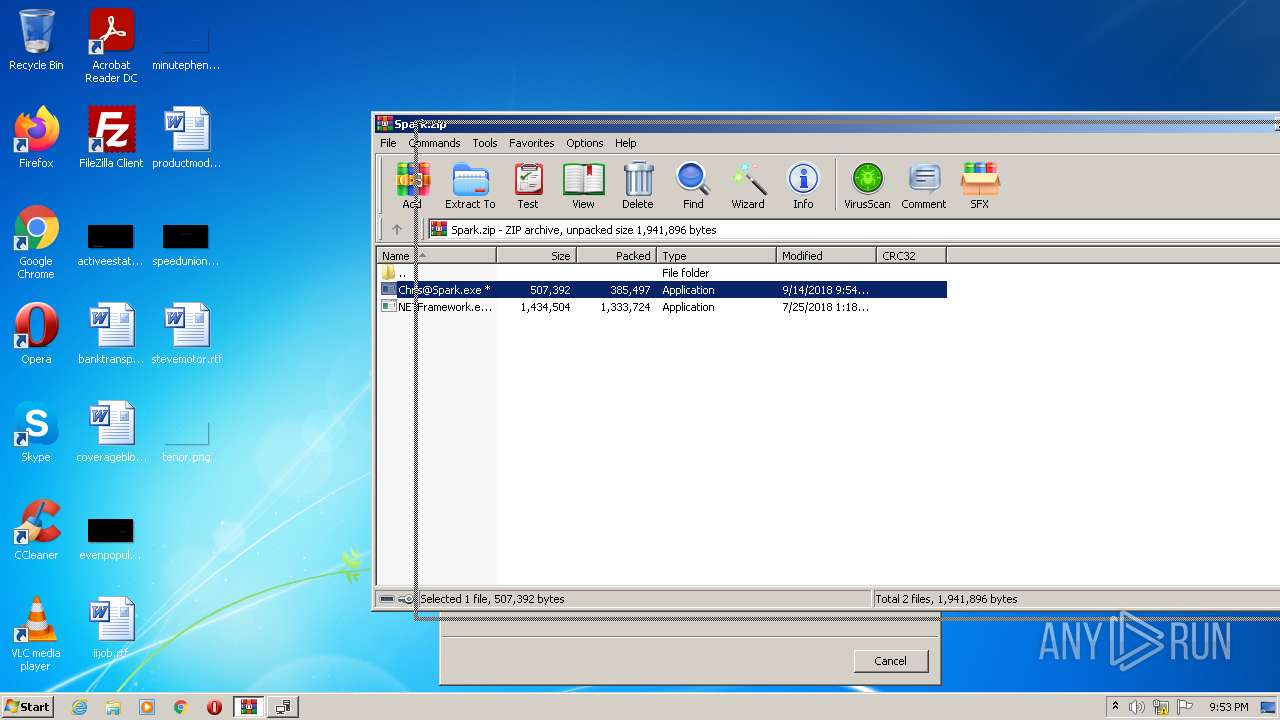Open the iijob.rtf desktop file

pyautogui.click(x=111, y=628)
